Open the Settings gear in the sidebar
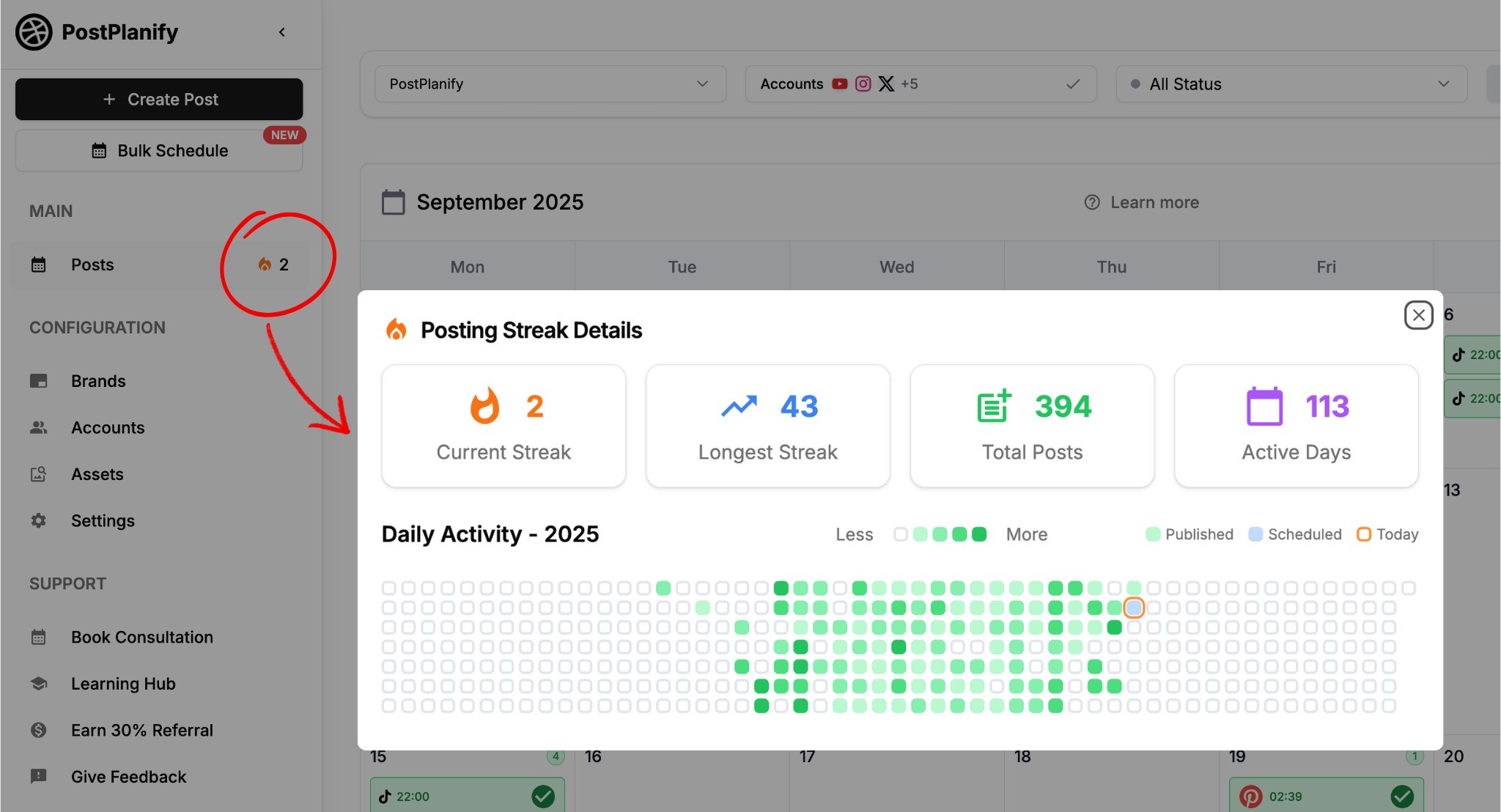Viewport: 1501px width, 812px height. [x=38, y=520]
